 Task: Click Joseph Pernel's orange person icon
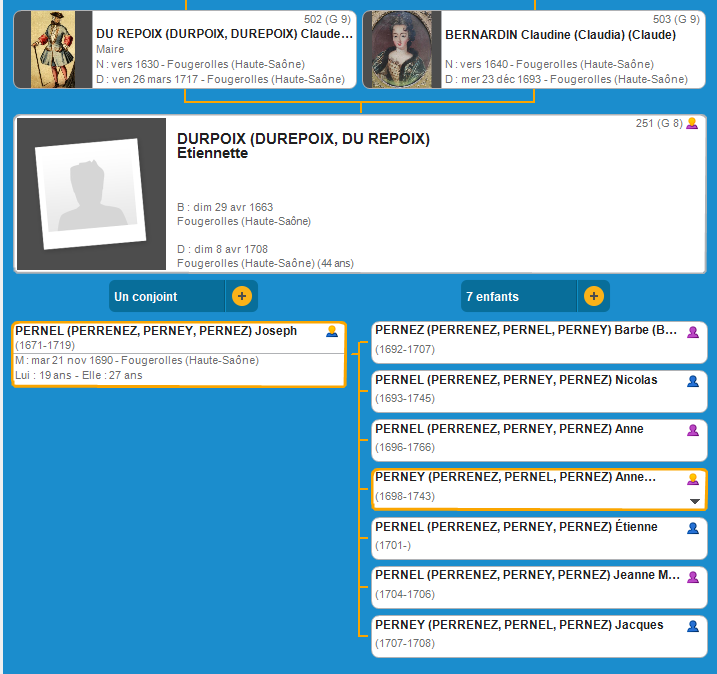(x=332, y=332)
